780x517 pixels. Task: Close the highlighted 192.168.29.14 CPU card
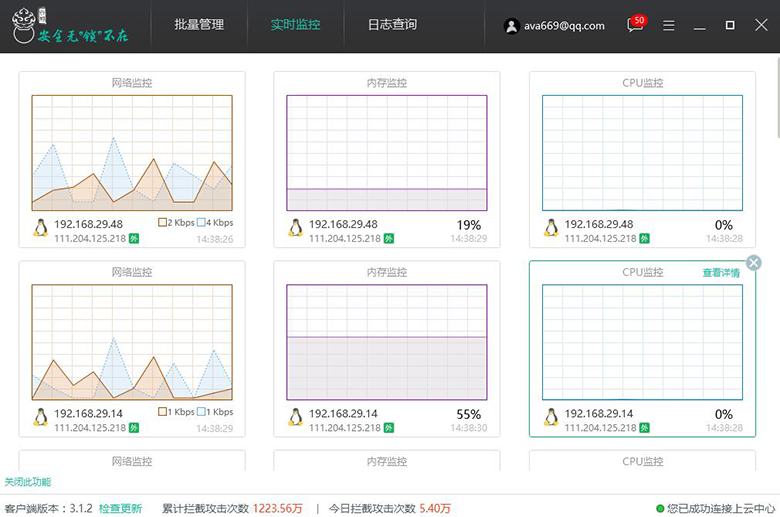click(x=754, y=263)
